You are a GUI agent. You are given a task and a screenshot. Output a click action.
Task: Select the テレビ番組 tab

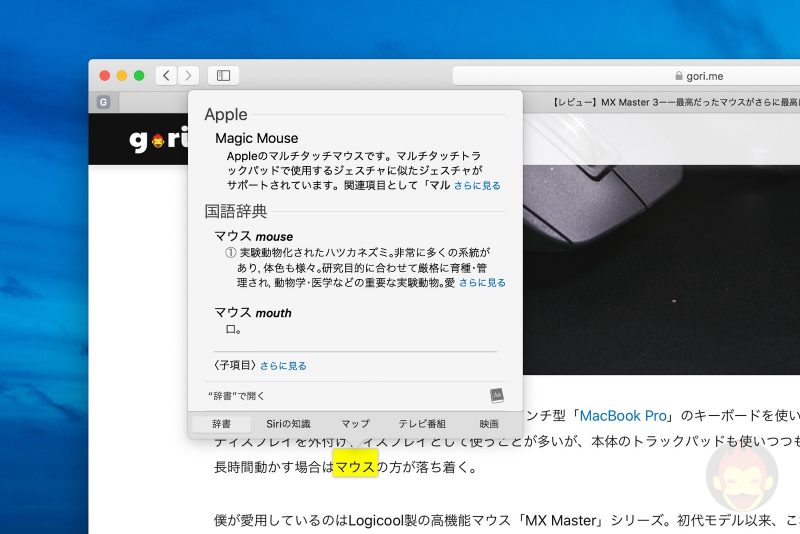pos(422,424)
